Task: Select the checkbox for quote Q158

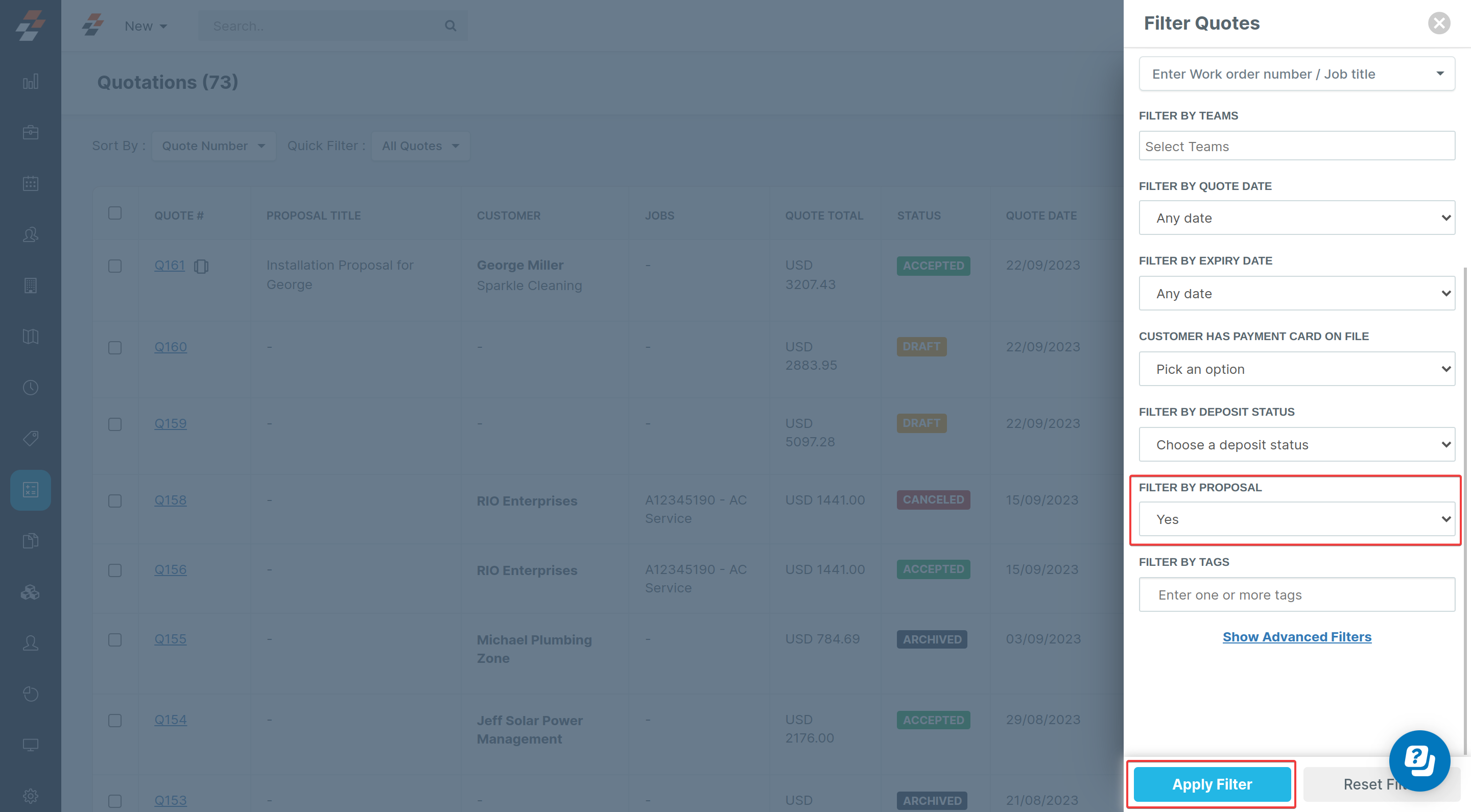Action: [x=115, y=501]
